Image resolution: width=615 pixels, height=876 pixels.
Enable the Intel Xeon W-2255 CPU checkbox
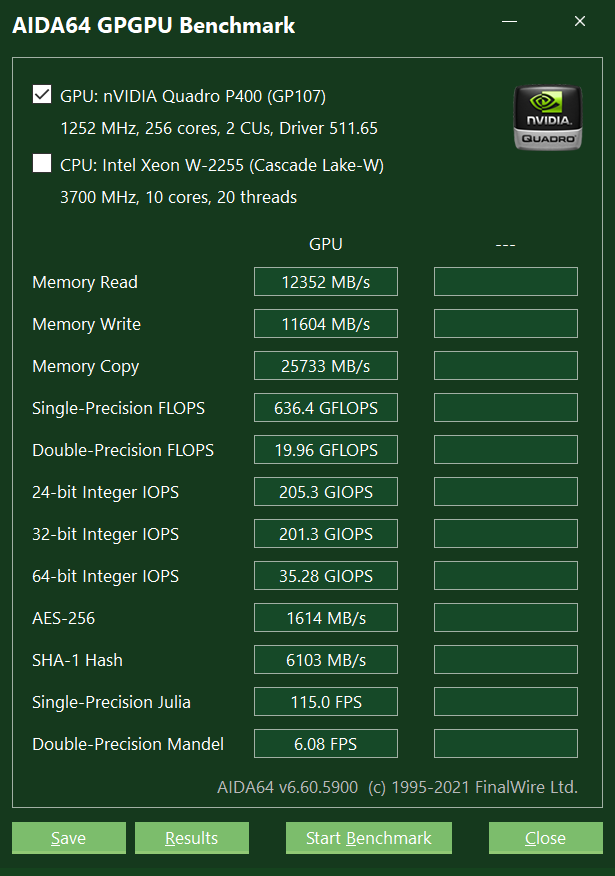(x=42, y=163)
